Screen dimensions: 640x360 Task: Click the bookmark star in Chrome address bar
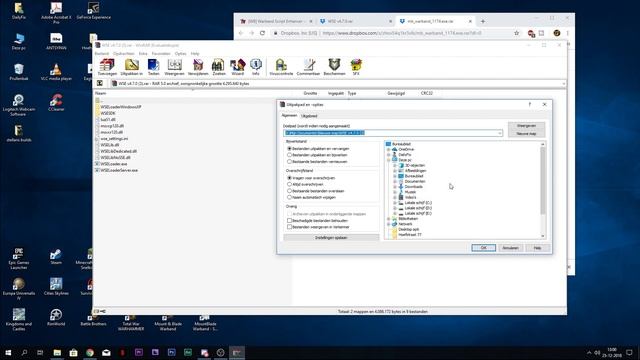[516, 33]
